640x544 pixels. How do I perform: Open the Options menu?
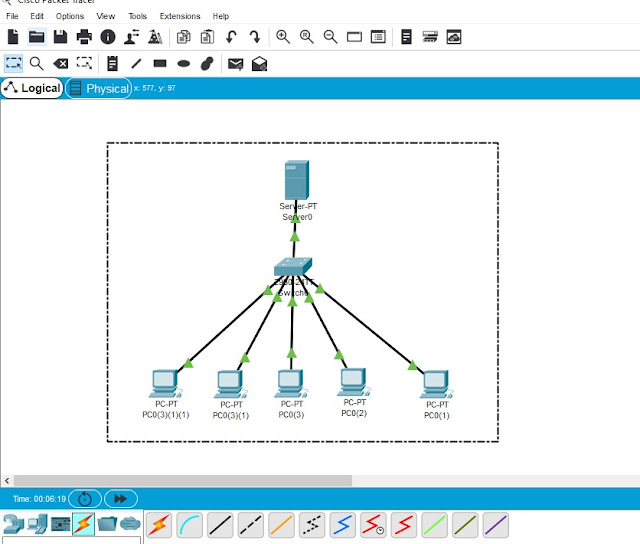pos(70,16)
